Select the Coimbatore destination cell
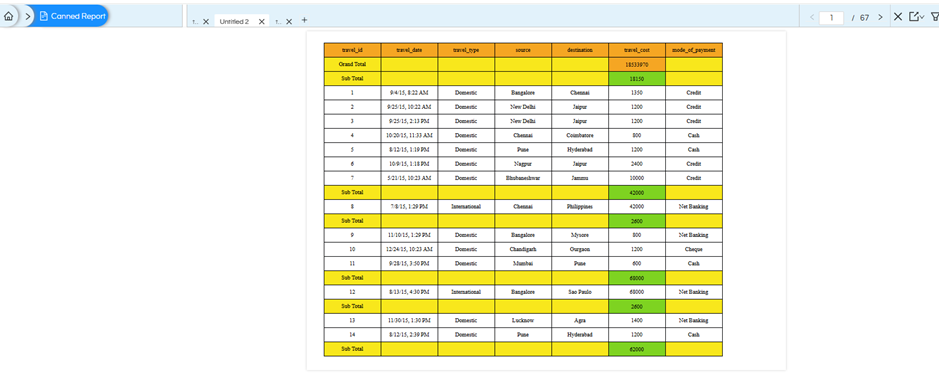 click(580, 135)
